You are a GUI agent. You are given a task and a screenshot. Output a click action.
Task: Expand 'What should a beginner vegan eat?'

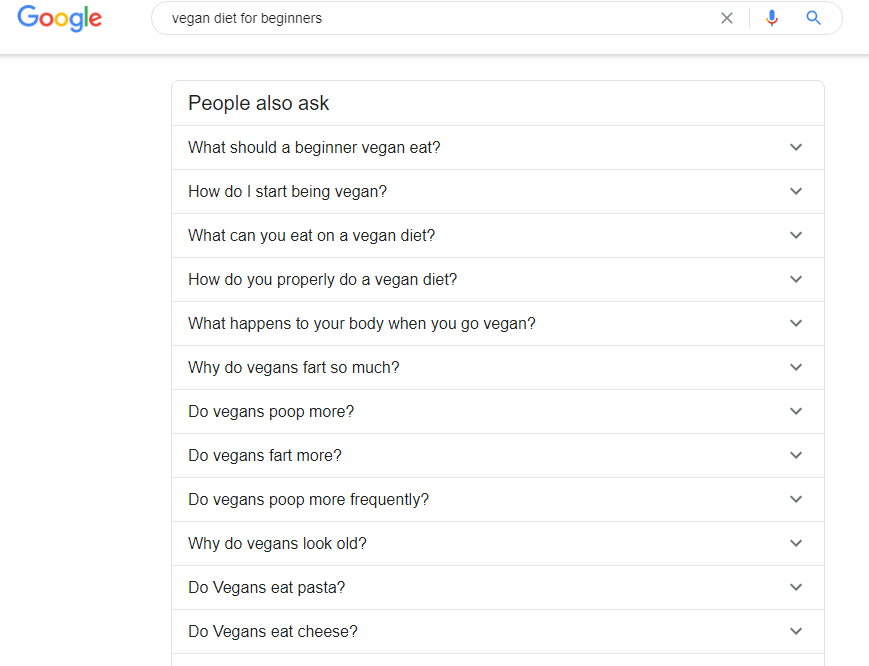pyautogui.click(x=498, y=147)
